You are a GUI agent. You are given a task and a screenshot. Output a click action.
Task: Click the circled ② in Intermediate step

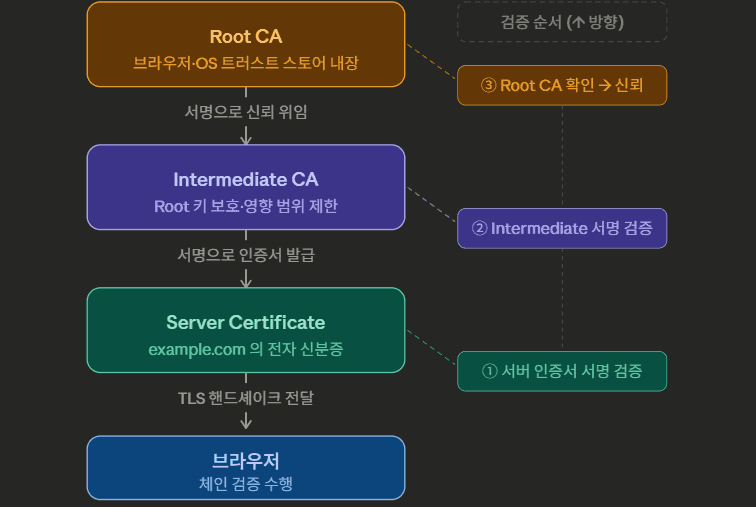(x=479, y=228)
